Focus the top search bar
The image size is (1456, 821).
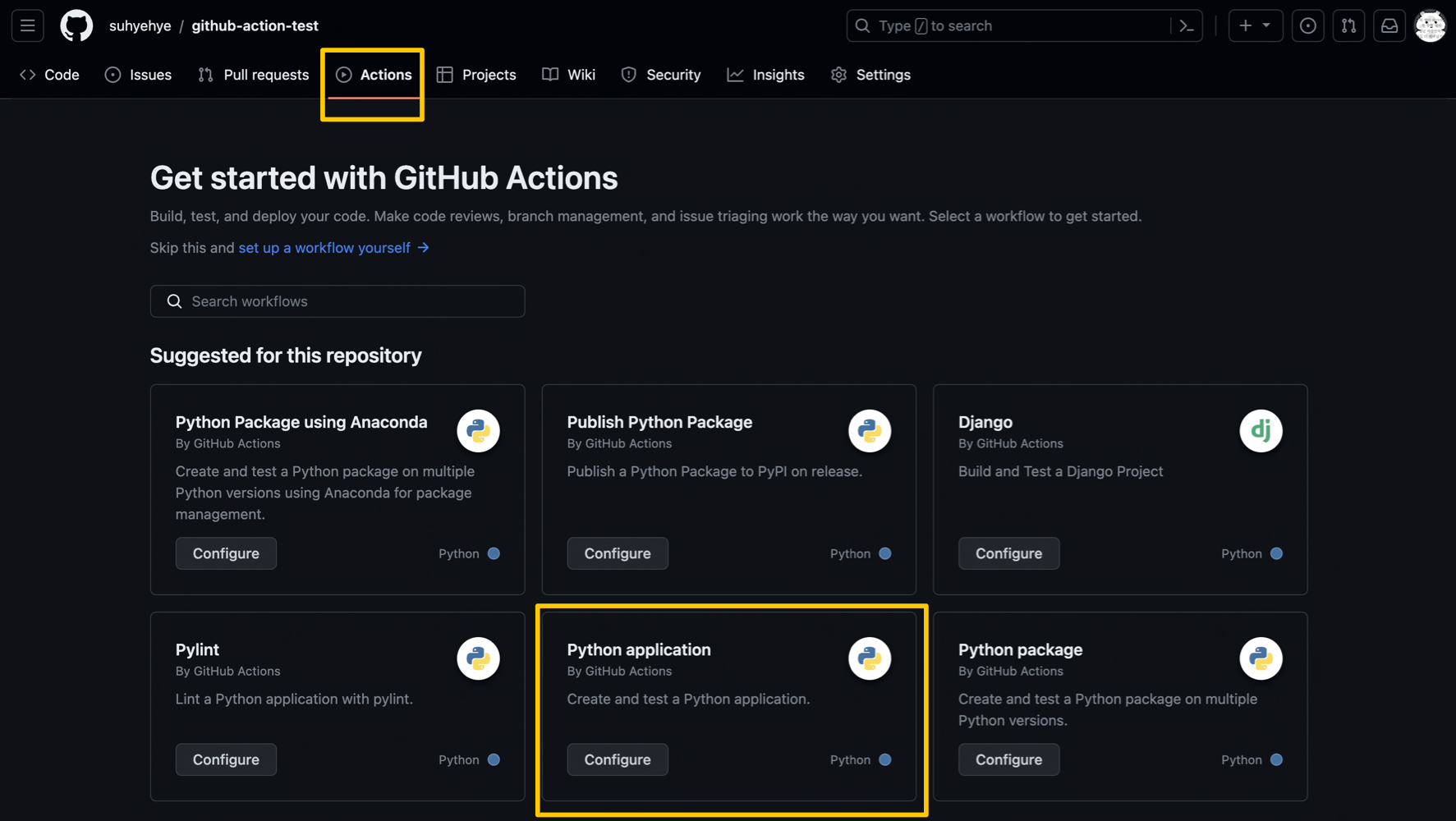(x=1024, y=26)
